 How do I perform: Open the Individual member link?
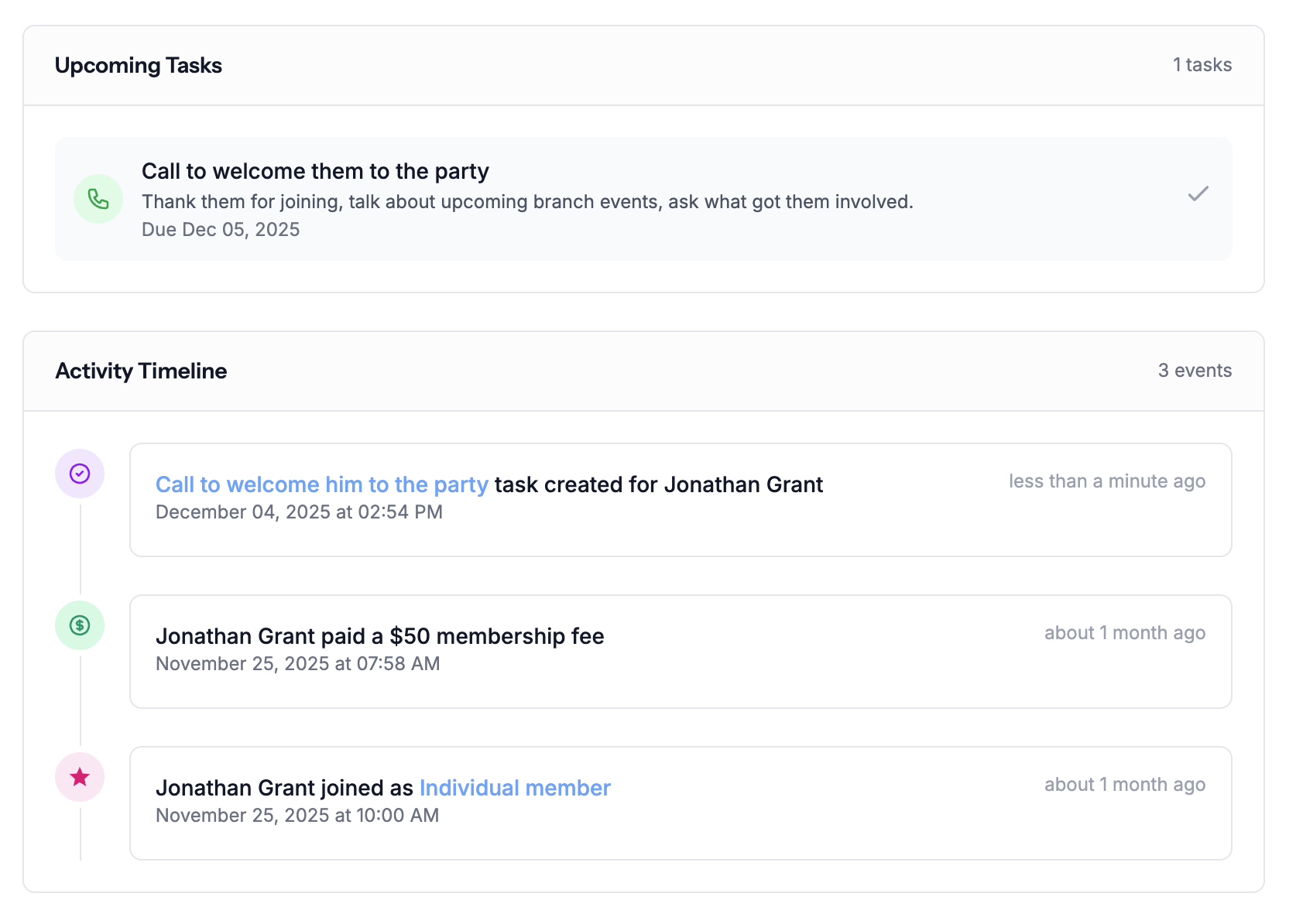[x=514, y=788]
